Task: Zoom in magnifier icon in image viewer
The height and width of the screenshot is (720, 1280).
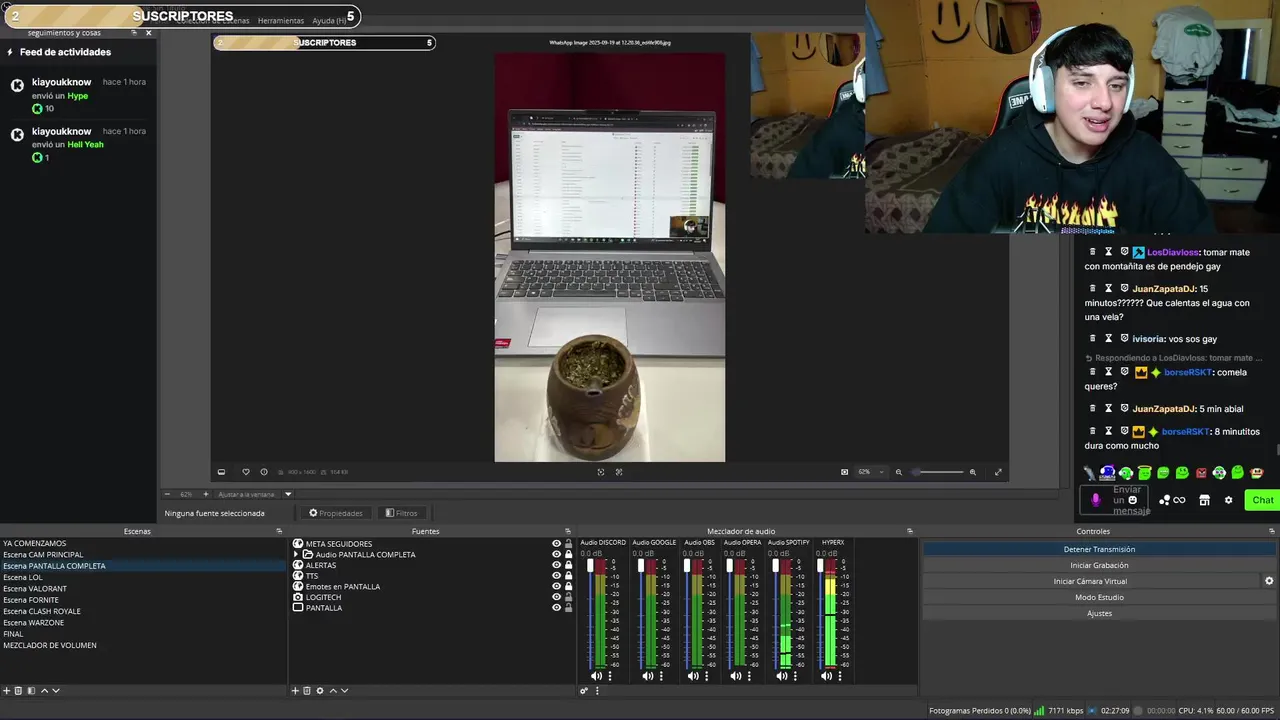Action: click(x=972, y=472)
